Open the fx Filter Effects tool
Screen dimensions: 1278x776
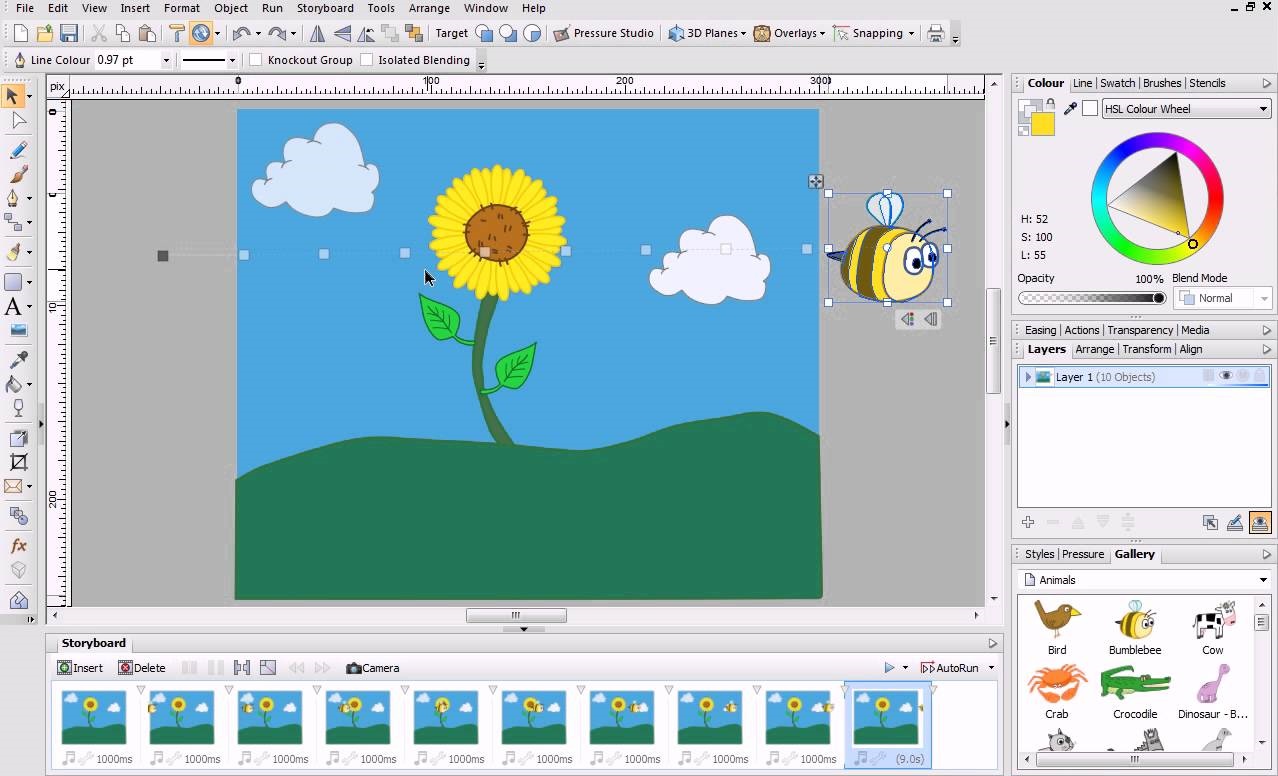point(18,546)
